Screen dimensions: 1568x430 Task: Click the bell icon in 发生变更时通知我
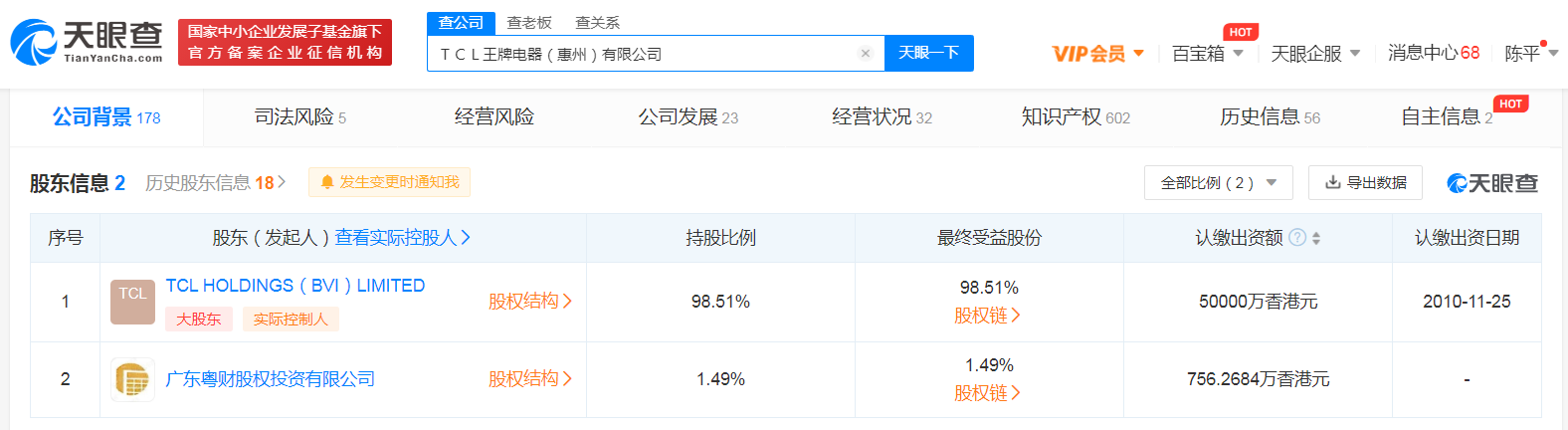326,182
